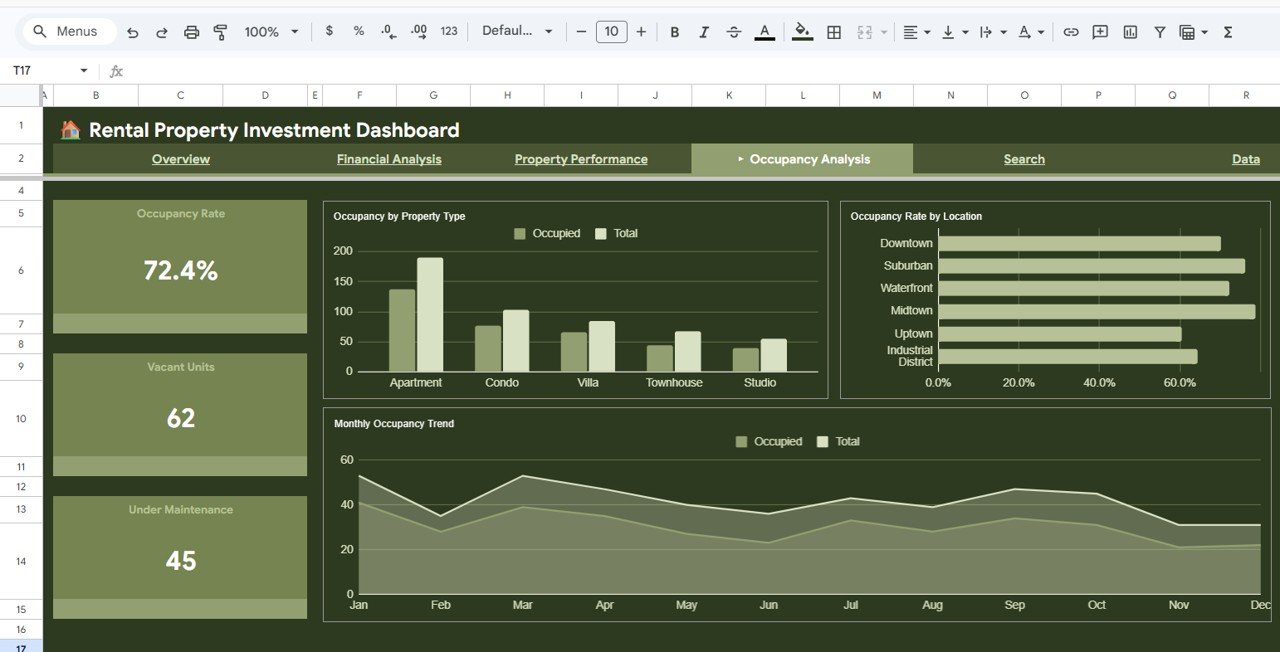Insert a chart
The height and width of the screenshot is (652, 1280).
[x=1130, y=31]
